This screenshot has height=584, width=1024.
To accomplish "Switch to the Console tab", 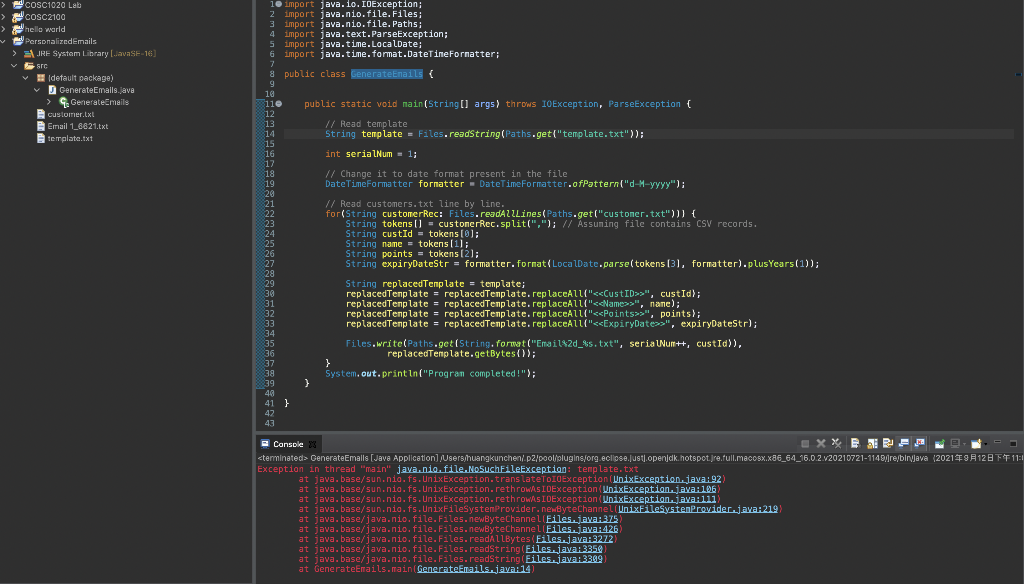I will click(289, 444).
